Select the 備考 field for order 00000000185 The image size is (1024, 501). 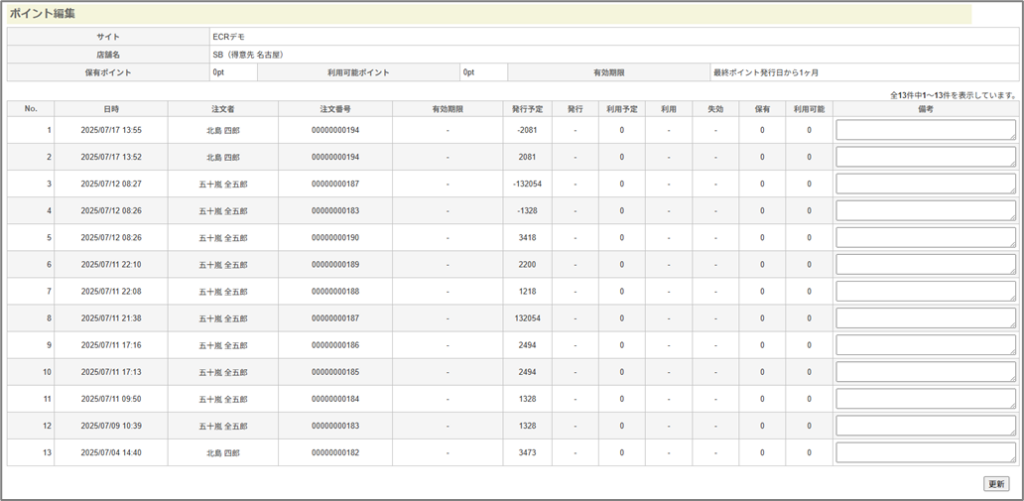pos(925,372)
